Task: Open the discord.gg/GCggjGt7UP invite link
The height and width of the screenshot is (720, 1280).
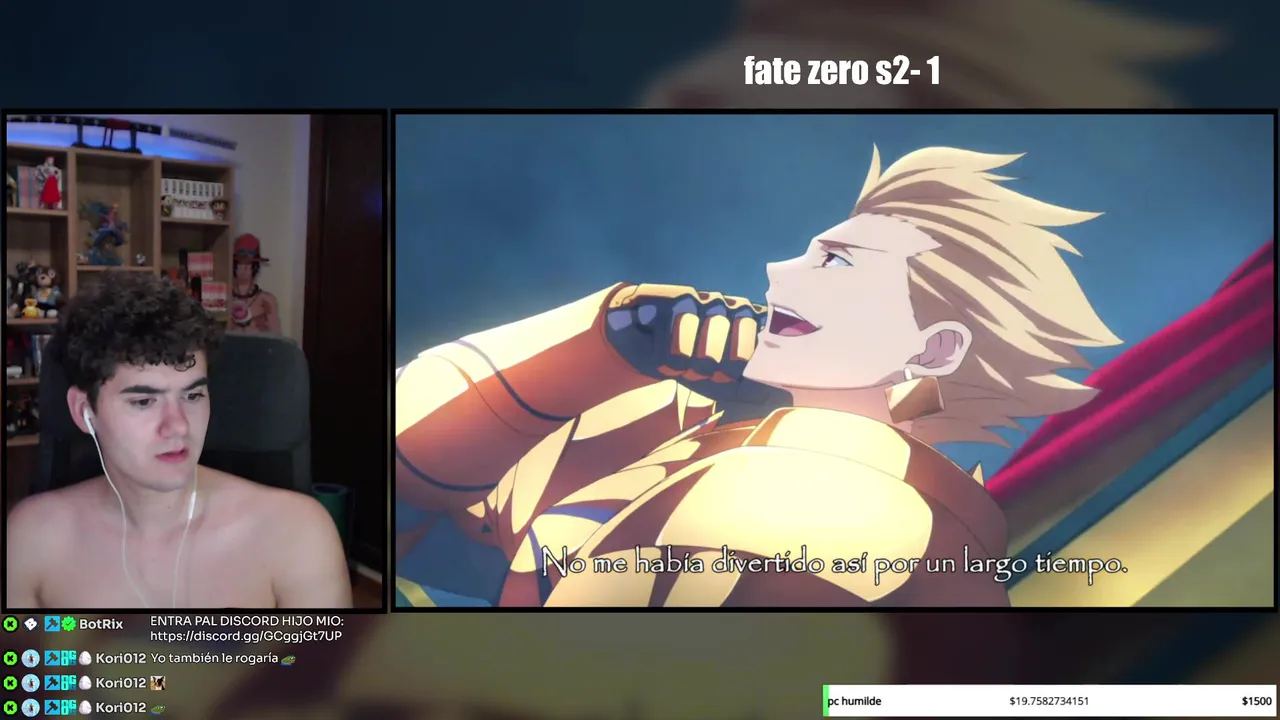Action: 246,636
